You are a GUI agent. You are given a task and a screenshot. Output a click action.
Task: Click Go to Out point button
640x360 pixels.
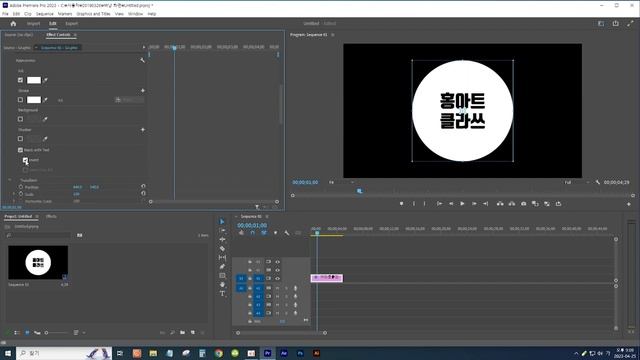click(485, 204)
